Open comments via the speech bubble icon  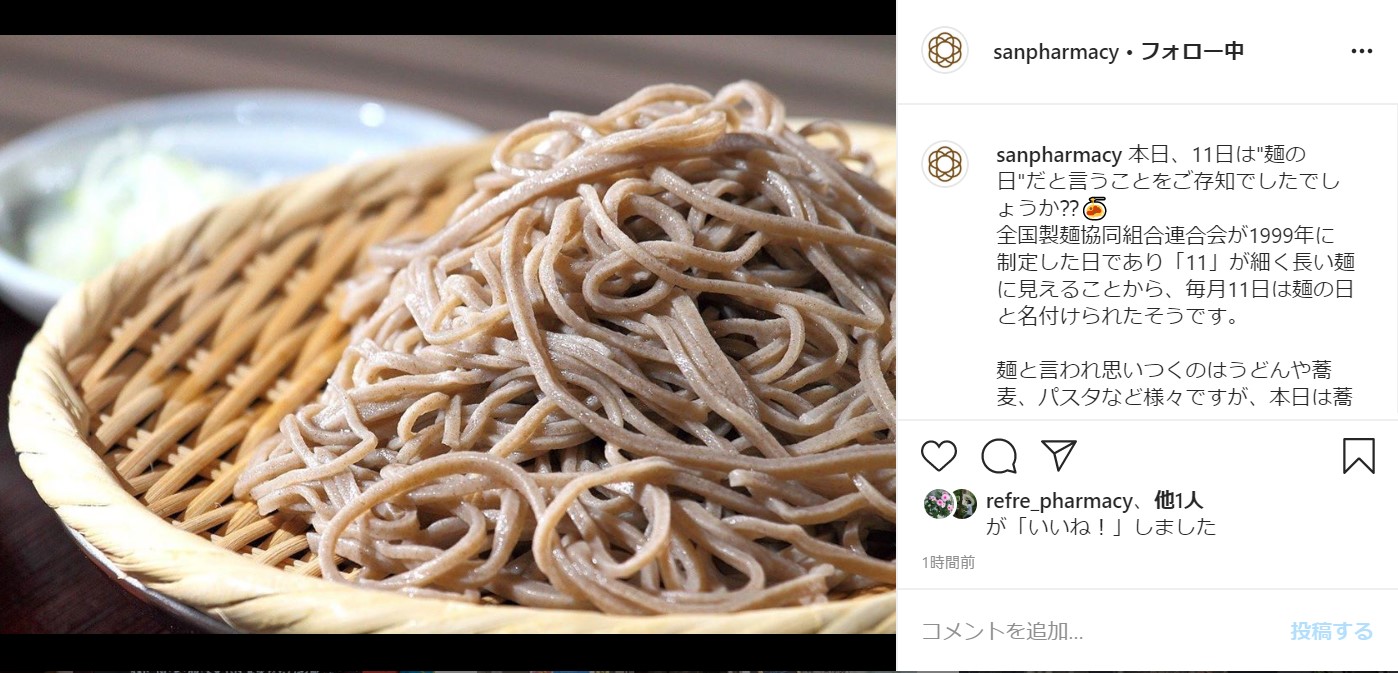pos(999,456)
